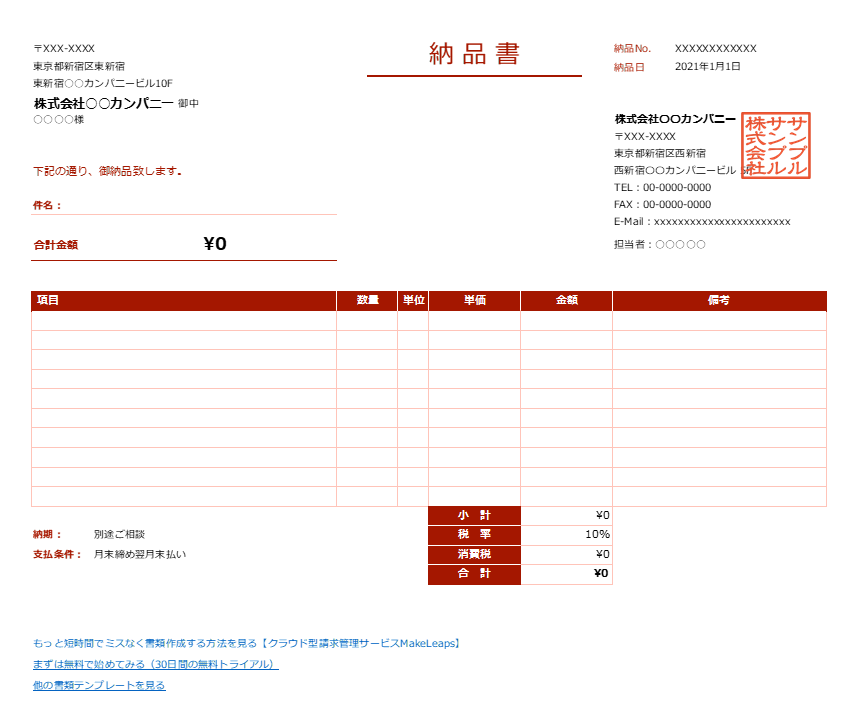Click the E-Mail address line
This screenshot has height=720, width=858.
click(702, 221)
